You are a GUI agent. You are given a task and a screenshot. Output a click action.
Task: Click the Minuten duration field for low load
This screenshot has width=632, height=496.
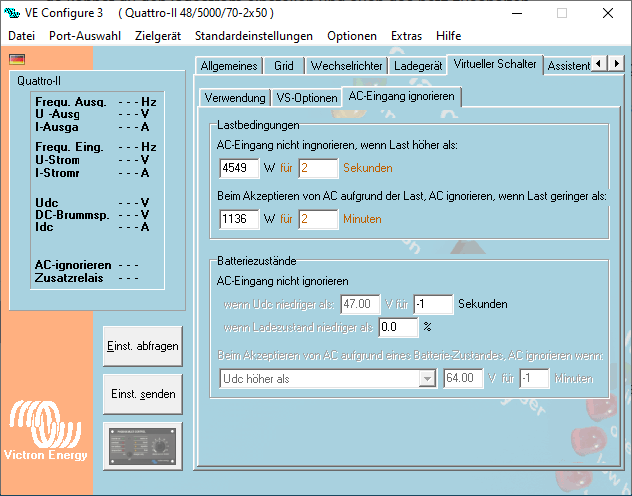tap(318, 219)
